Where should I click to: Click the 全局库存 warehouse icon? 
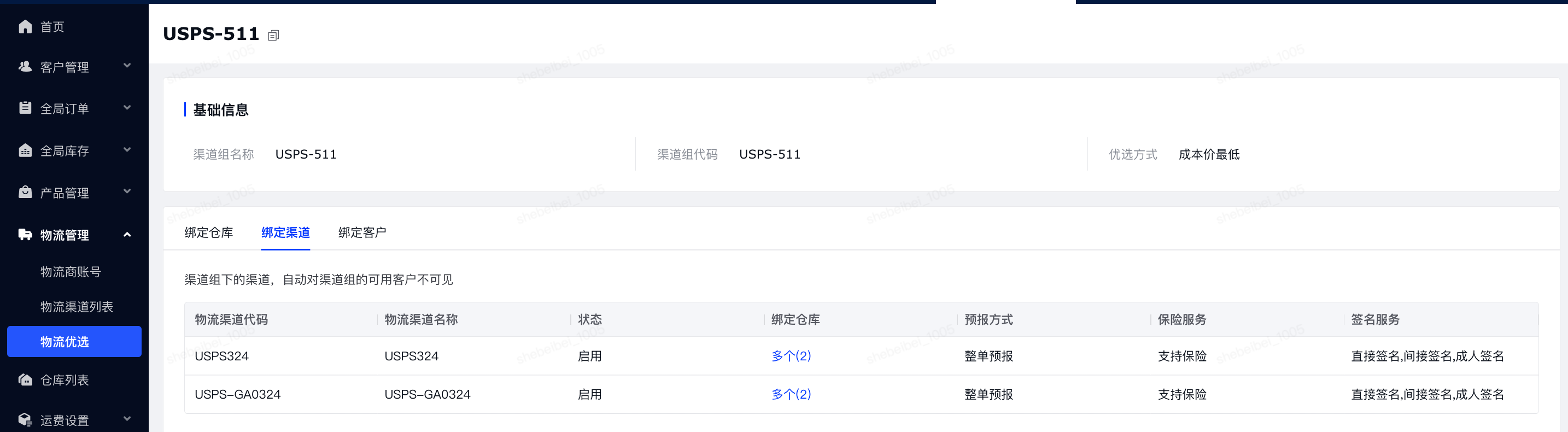pyautogui.click(x=25, y=150)
